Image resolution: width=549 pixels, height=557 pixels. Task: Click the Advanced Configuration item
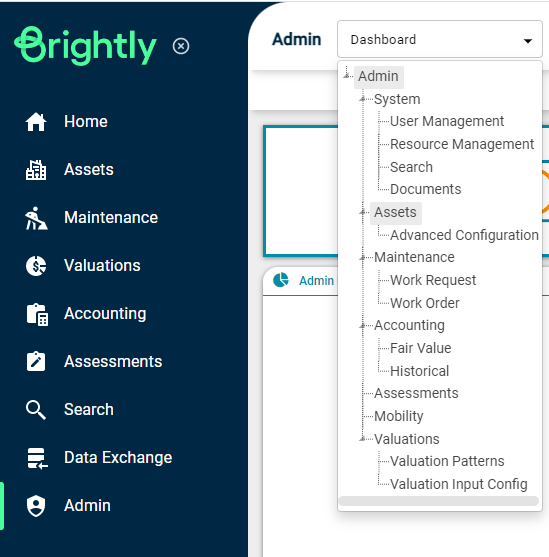tap(464, 235)
